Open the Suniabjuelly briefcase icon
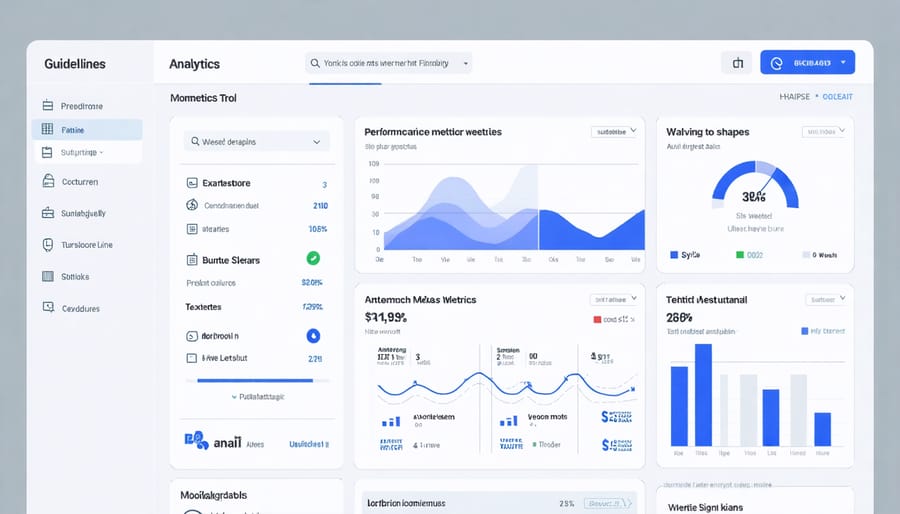The width and height of the screenshot is (900, 514). click(x=48, y=213)
